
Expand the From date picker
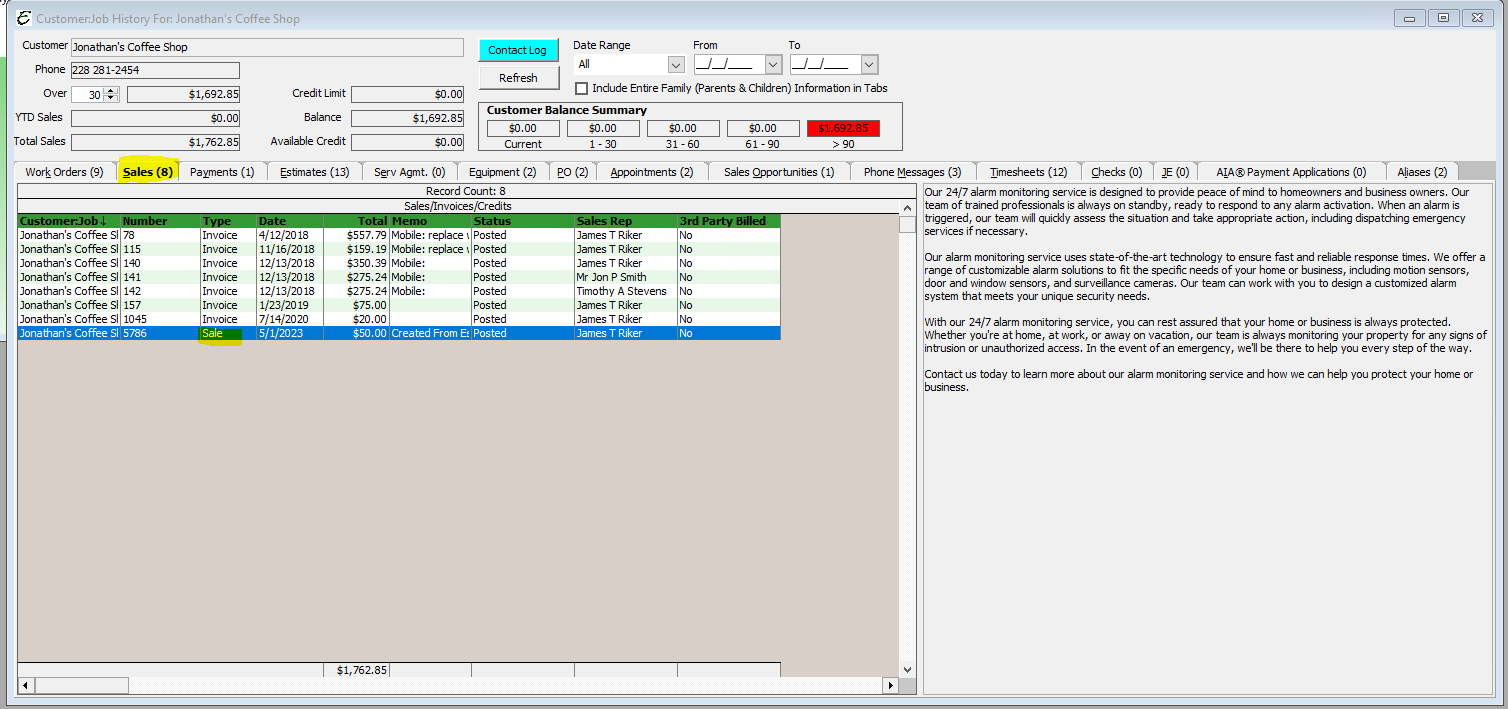point(772,64)
